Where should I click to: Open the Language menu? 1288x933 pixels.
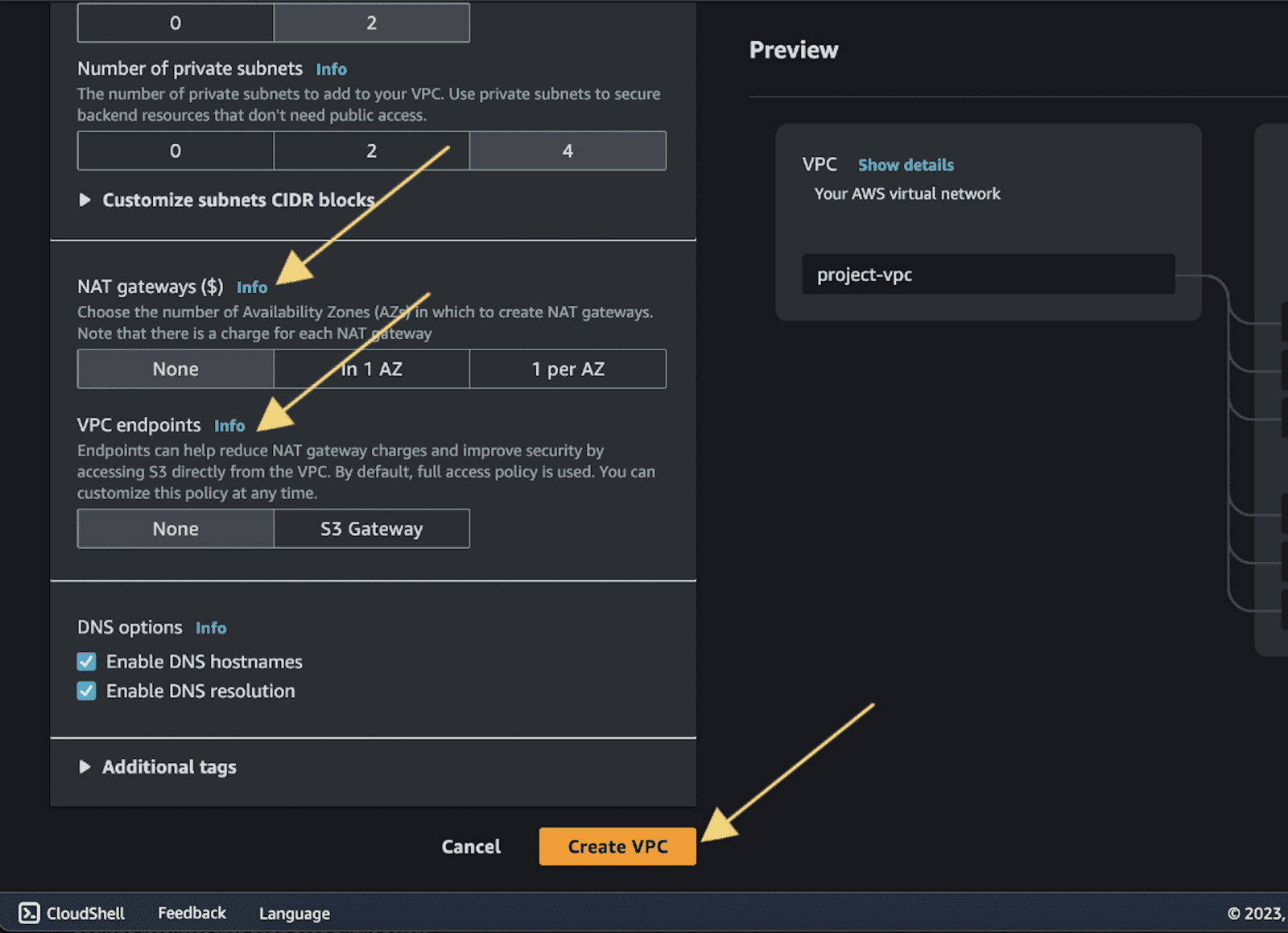(x=293, y=913)
